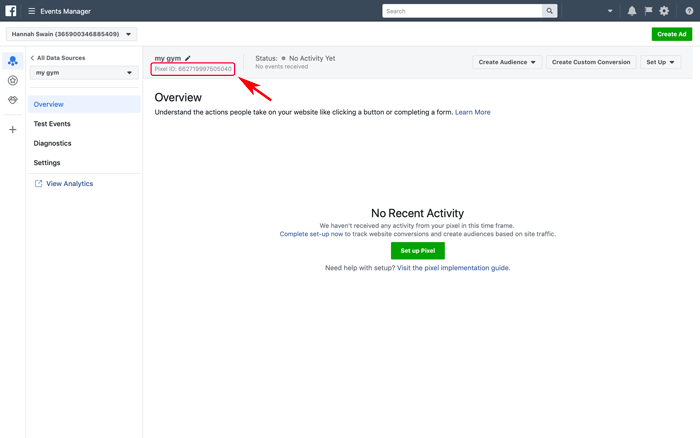
Task: Click the Pixel ID text
Action: tap(193, 69)
